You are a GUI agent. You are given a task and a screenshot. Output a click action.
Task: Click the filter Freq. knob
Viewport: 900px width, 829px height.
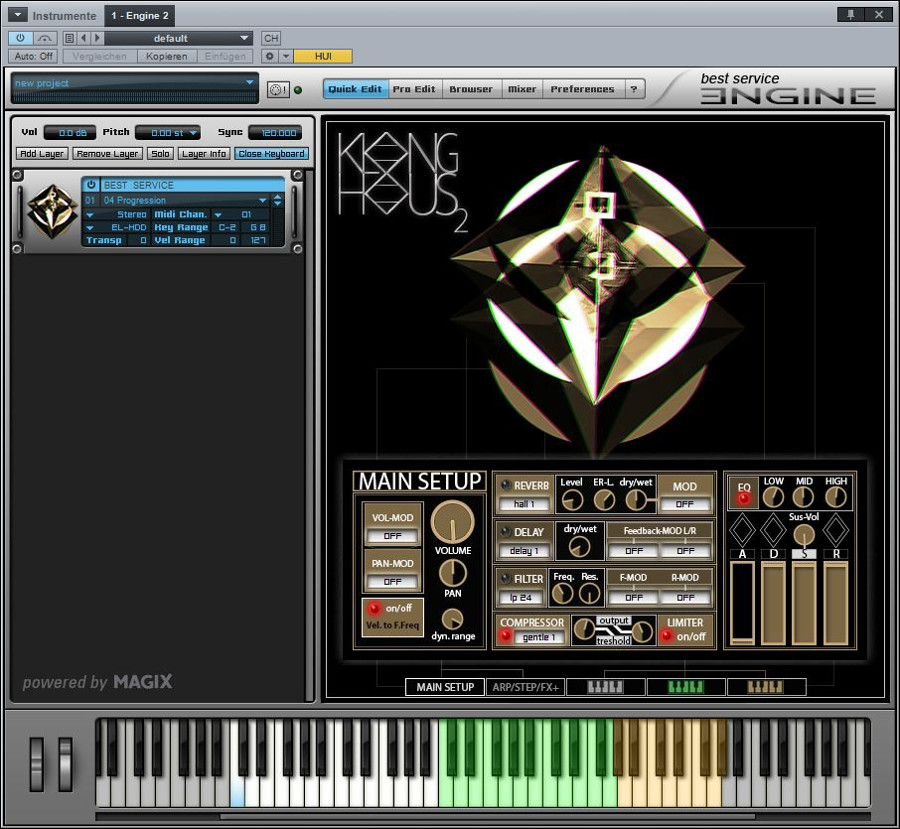click(x=562, y=594)
